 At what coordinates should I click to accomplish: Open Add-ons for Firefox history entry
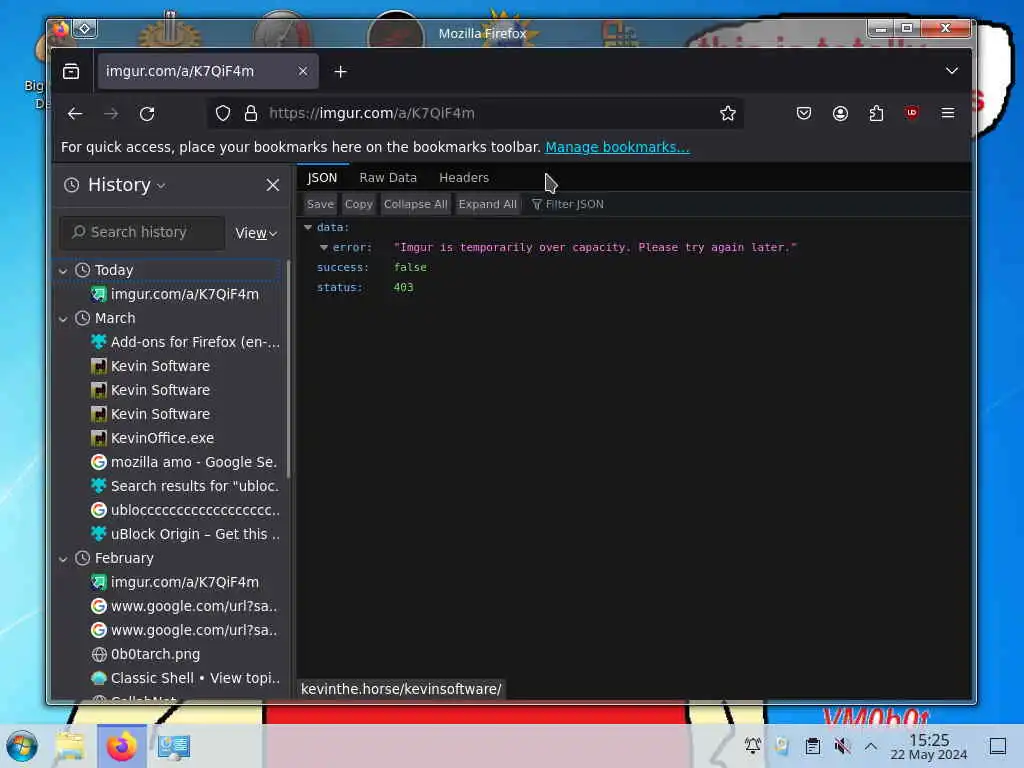click(185, 342)
